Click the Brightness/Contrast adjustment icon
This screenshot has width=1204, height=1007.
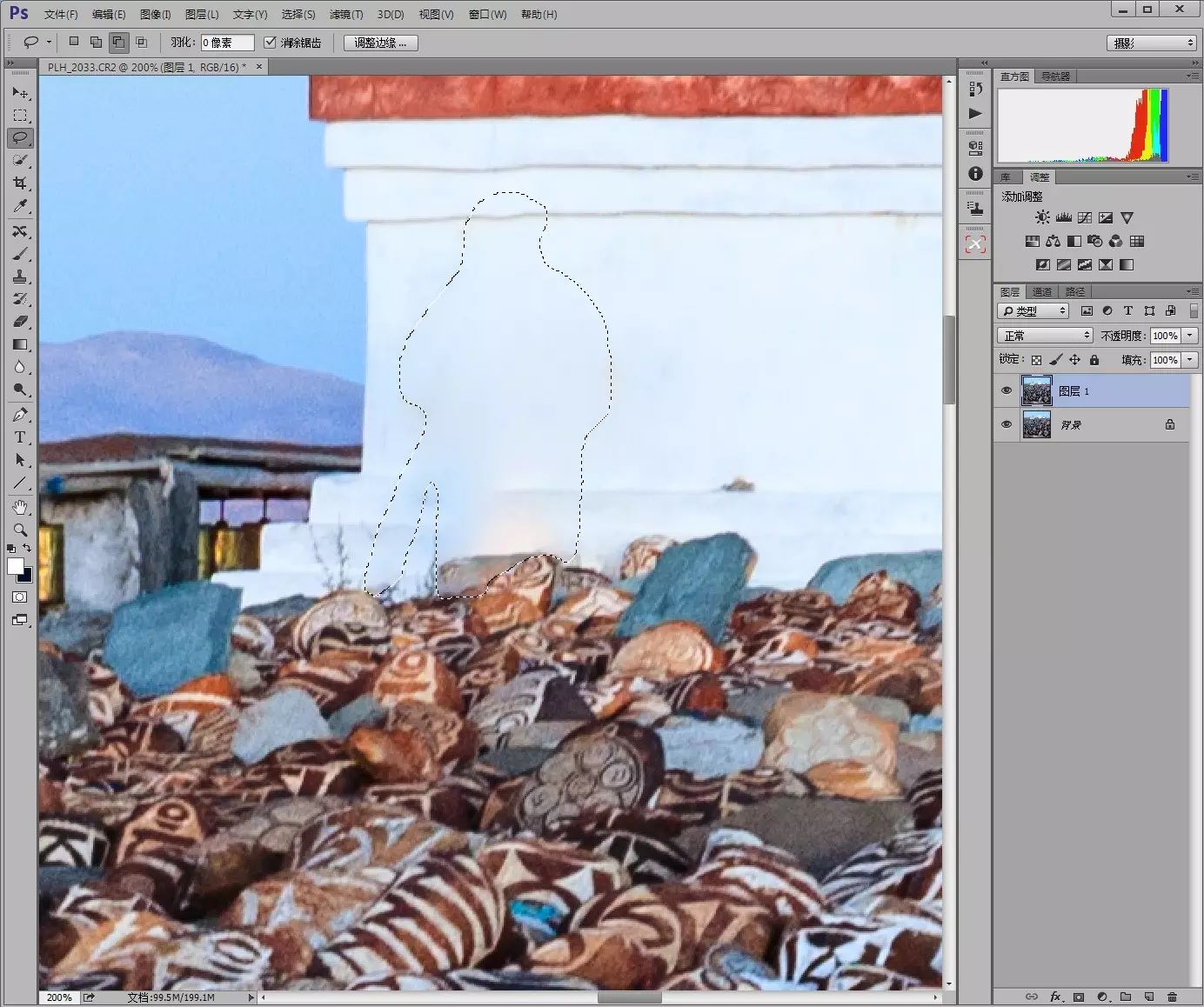point(1042,217)
